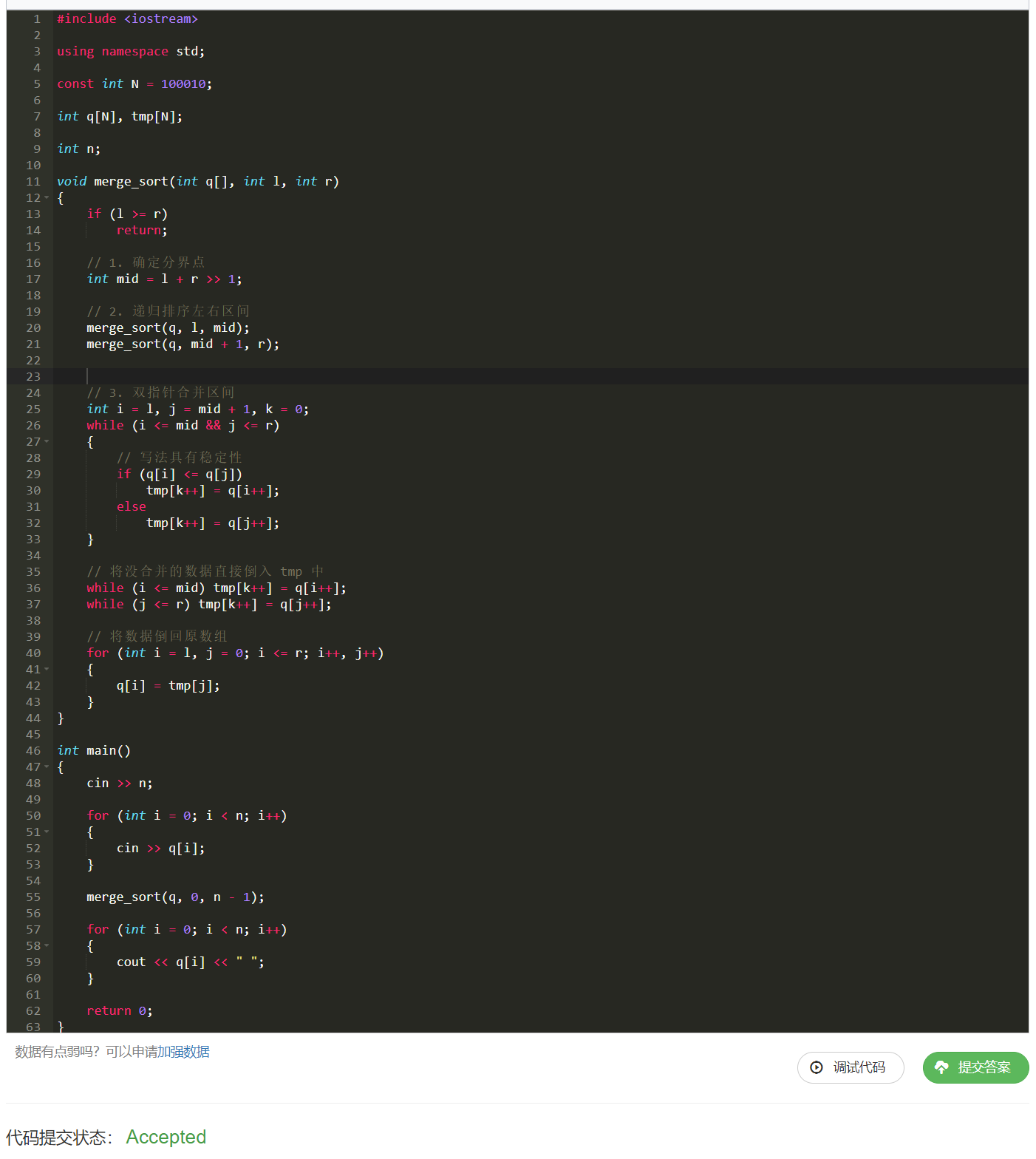Click 'tmp[k++] = q[i++];' on line 30
The width and height of the screenshot is (1036, 1159).
213,490
